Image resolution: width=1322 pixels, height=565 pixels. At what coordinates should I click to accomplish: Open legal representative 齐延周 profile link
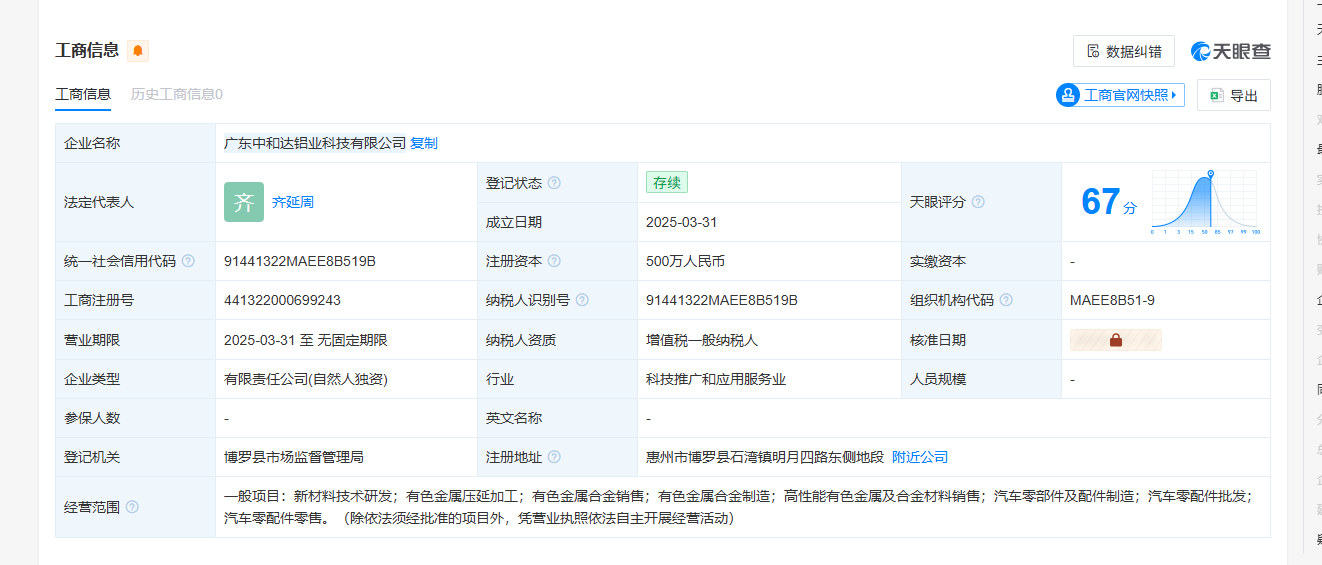tap(293, 202)
